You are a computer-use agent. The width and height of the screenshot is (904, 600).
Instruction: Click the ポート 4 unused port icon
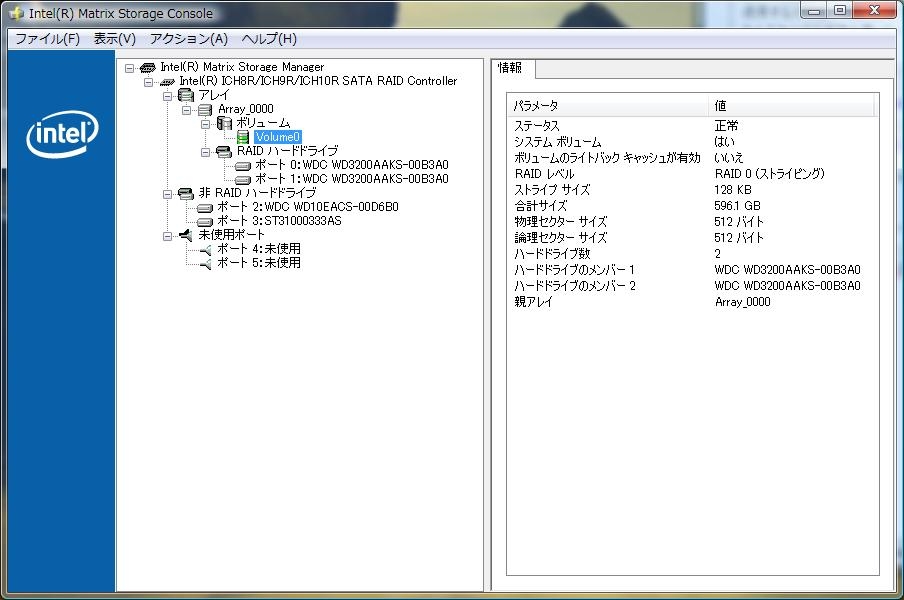pyautogui.click(x=205, y=250)
